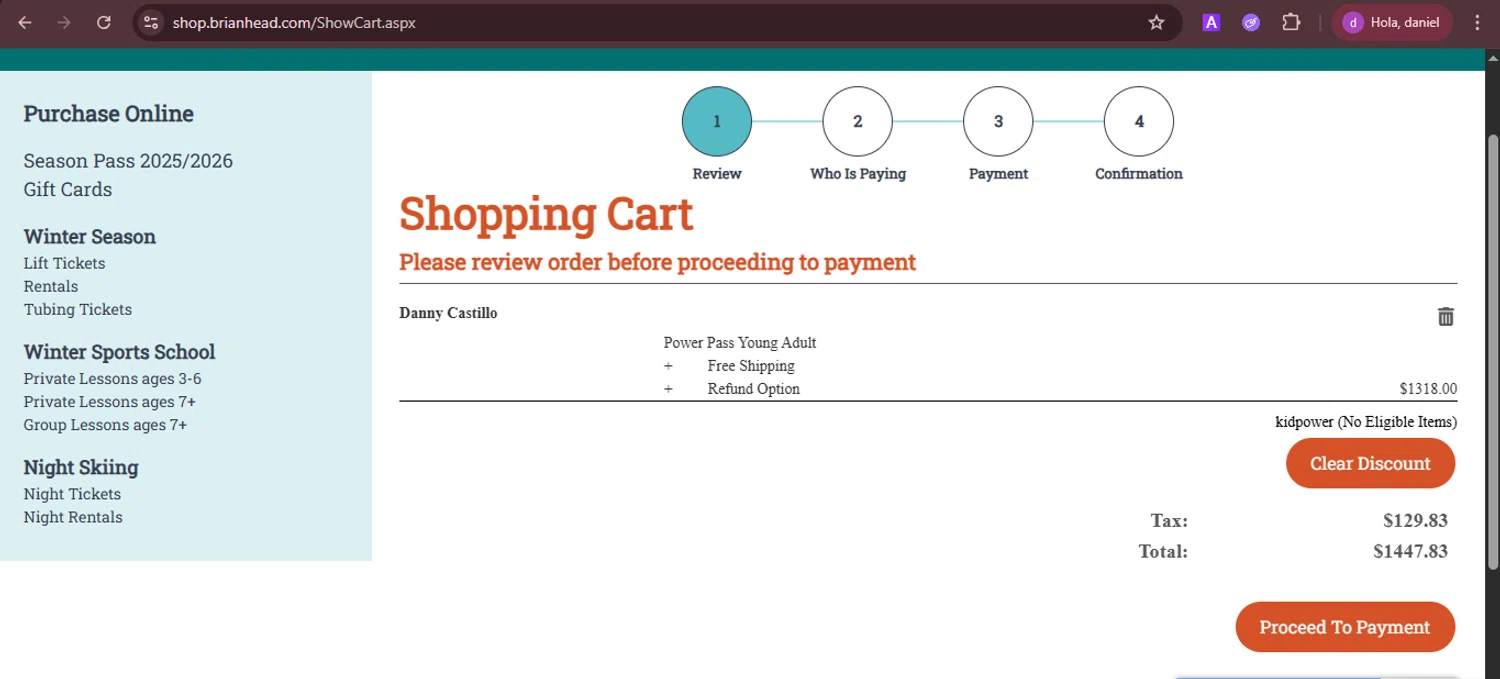Reload the shopping cart page
The height and width of the screenshot is (679, 1500).
104,22
